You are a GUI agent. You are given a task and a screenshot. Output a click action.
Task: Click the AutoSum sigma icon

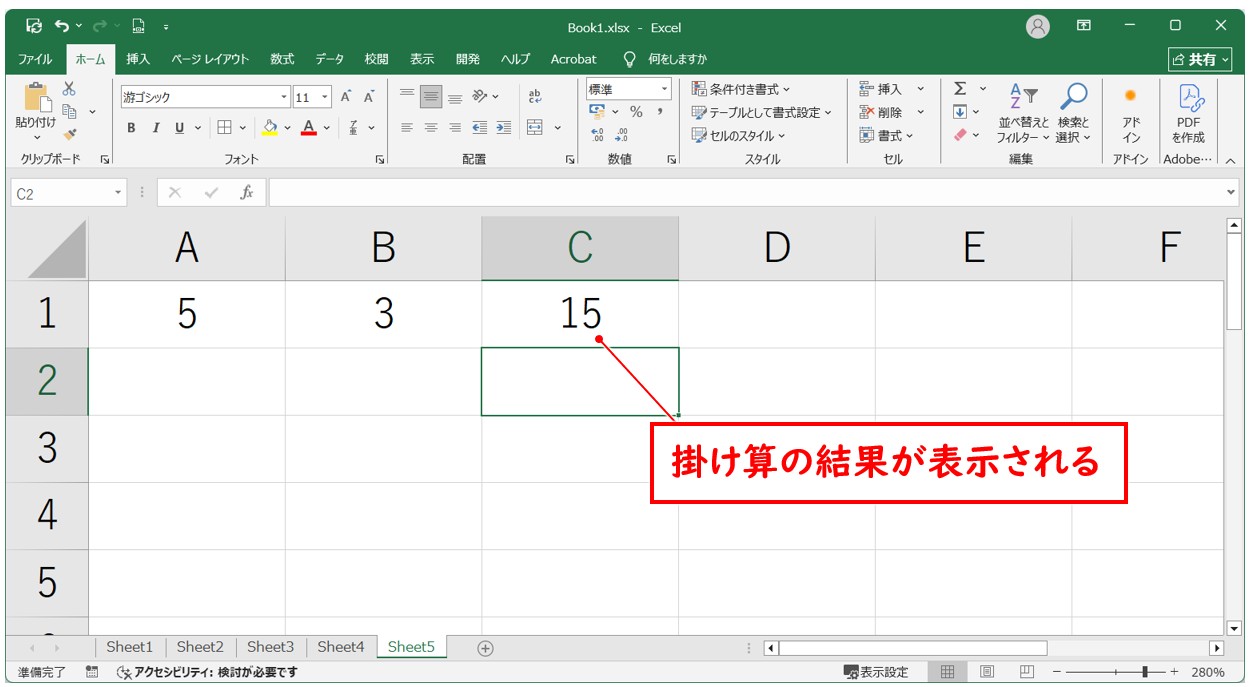coord(960,89)
